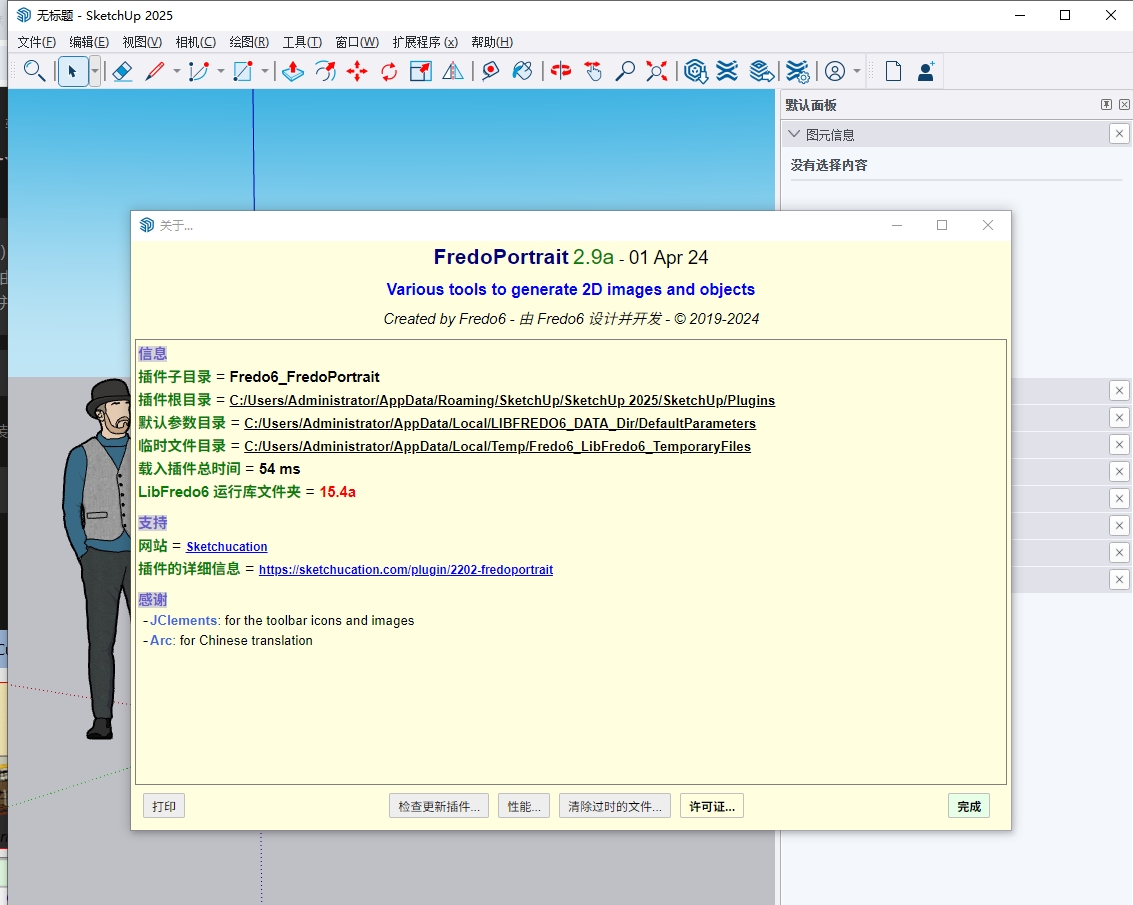Select the Eraser tool
The image size is (1133, 905).
[122, 71]
